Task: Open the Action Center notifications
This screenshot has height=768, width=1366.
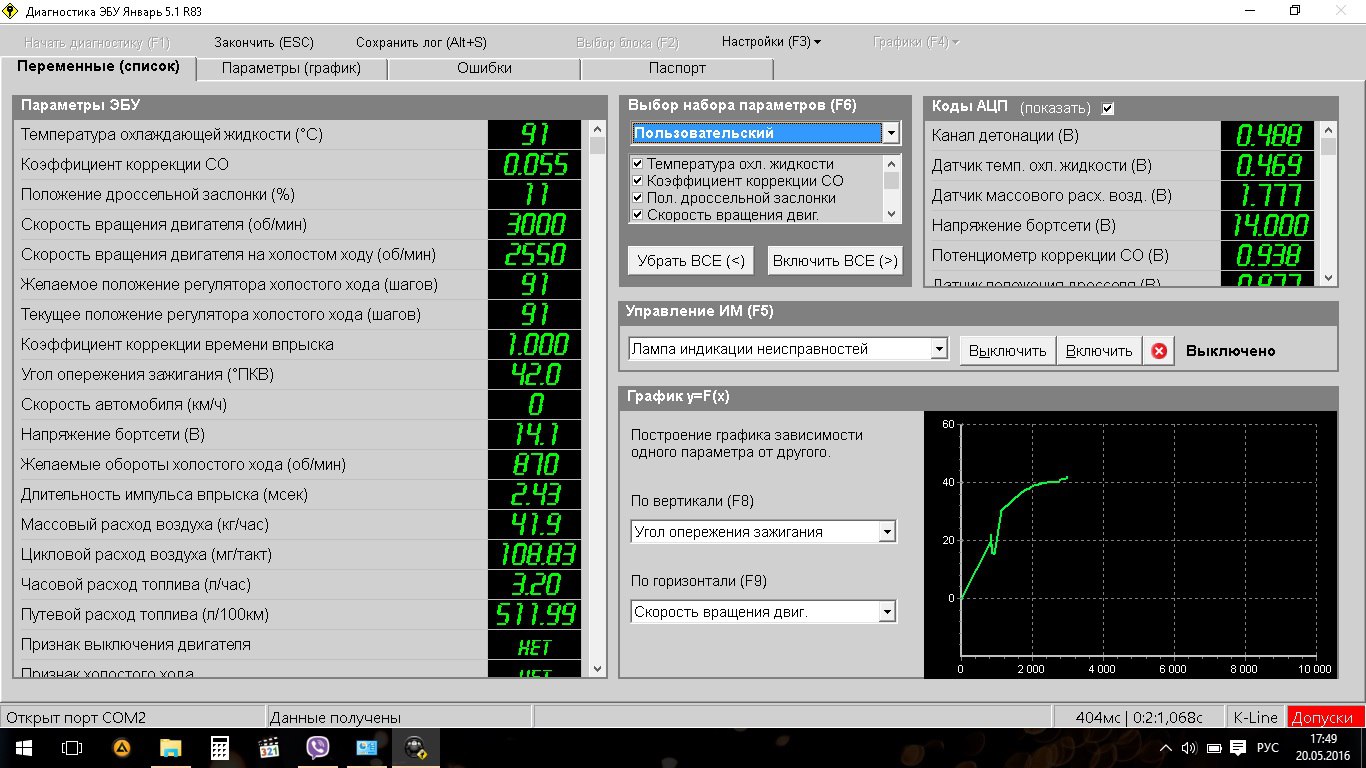Action: click(x=1239, y=748)
